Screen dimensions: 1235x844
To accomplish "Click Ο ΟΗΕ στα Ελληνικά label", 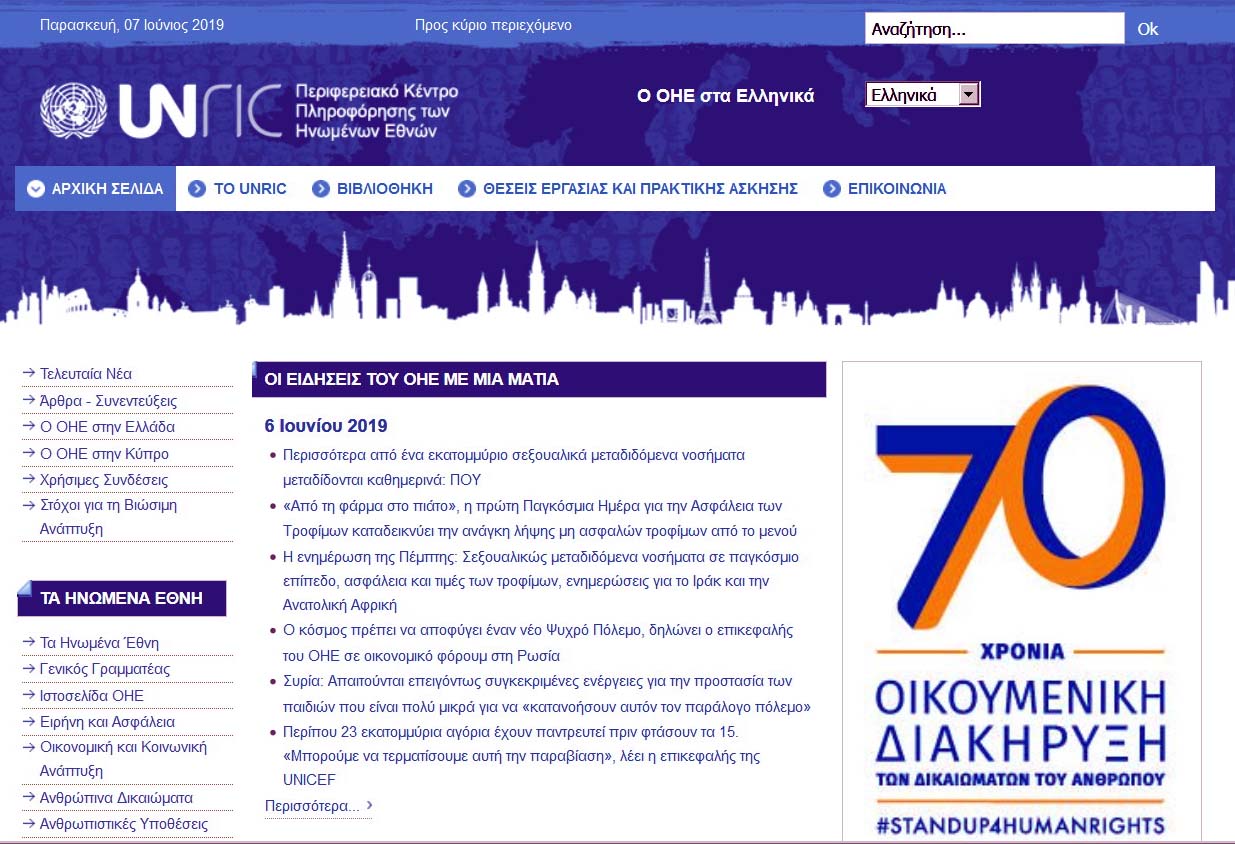I will (x=726, y=97).
